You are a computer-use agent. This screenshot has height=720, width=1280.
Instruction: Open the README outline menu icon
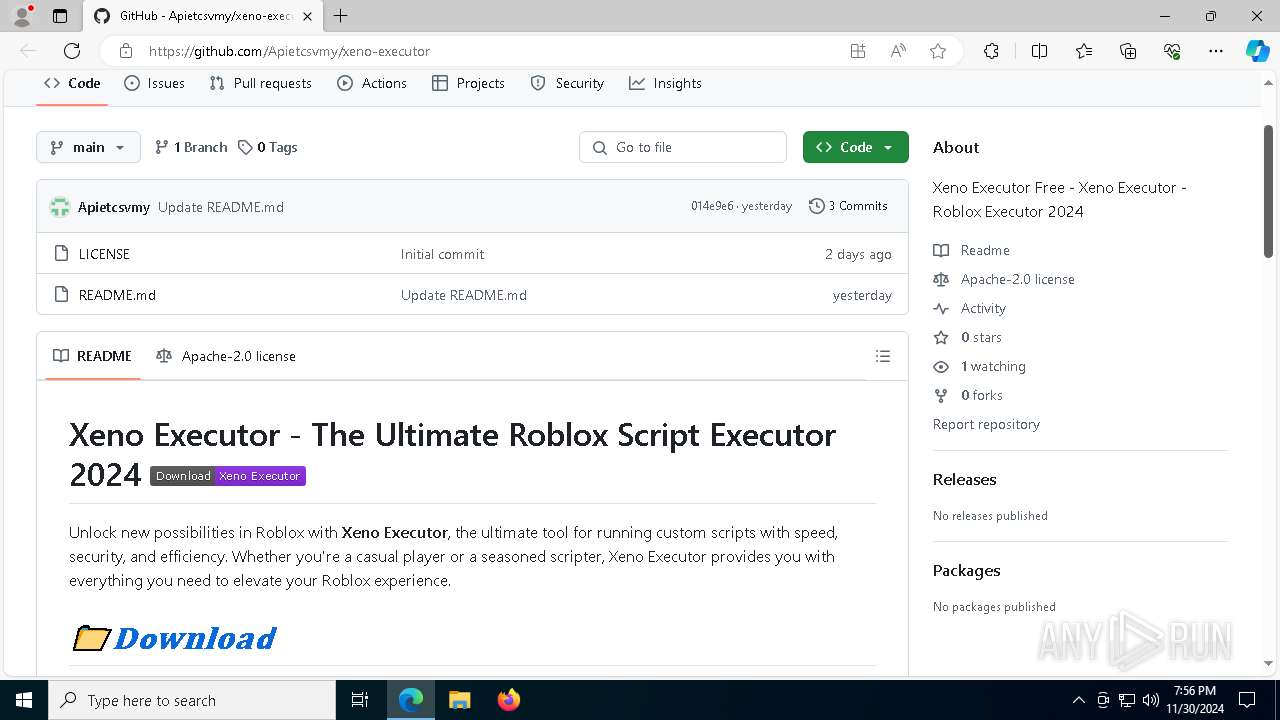[882, 356]
